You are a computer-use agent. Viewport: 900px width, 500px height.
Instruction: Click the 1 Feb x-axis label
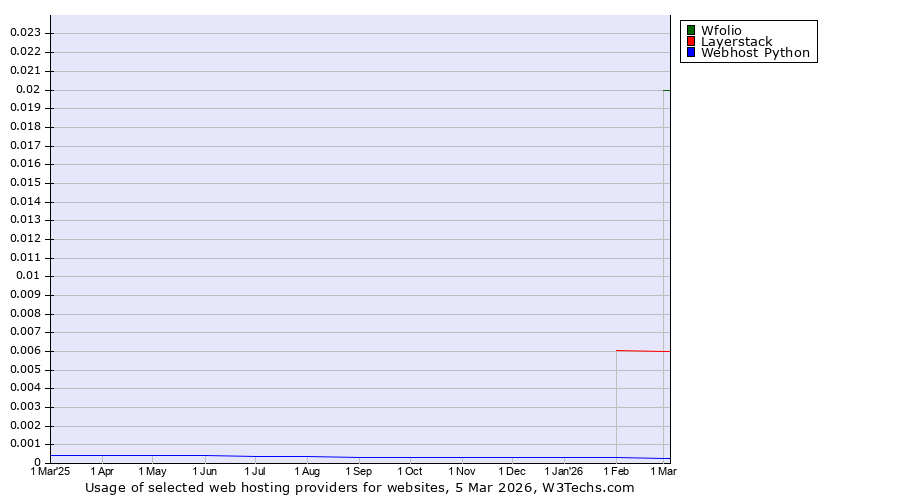pyautogui.click(x=616, y=471)
